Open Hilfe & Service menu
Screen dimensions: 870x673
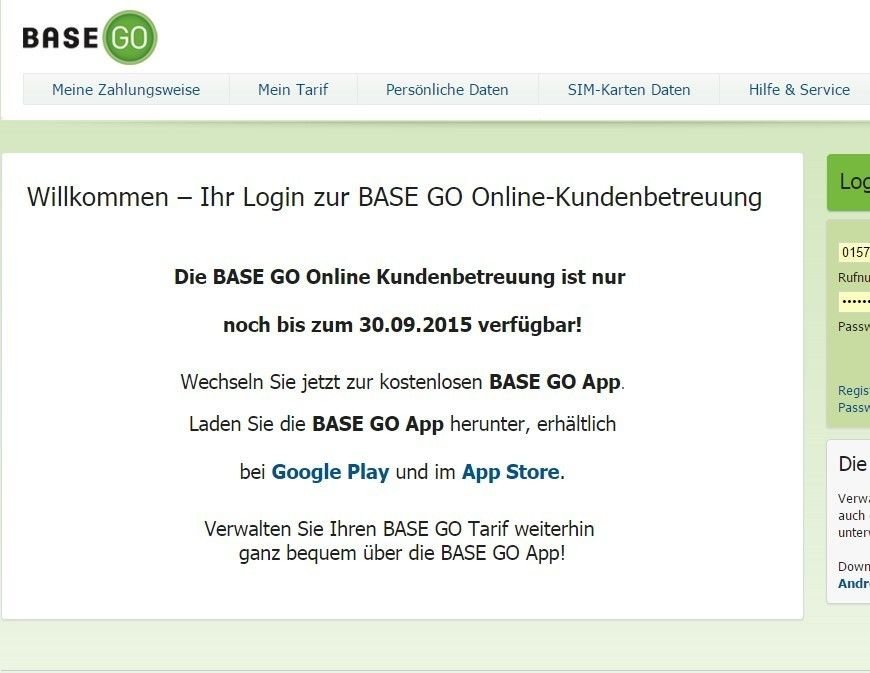click(x=799, y=89)
